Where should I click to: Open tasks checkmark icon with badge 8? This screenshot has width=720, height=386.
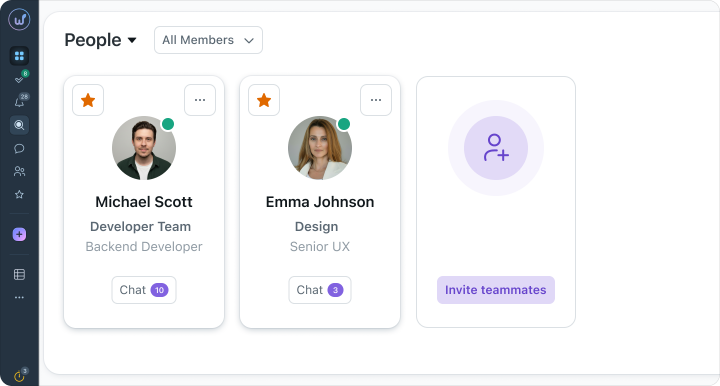click(20, 78)
